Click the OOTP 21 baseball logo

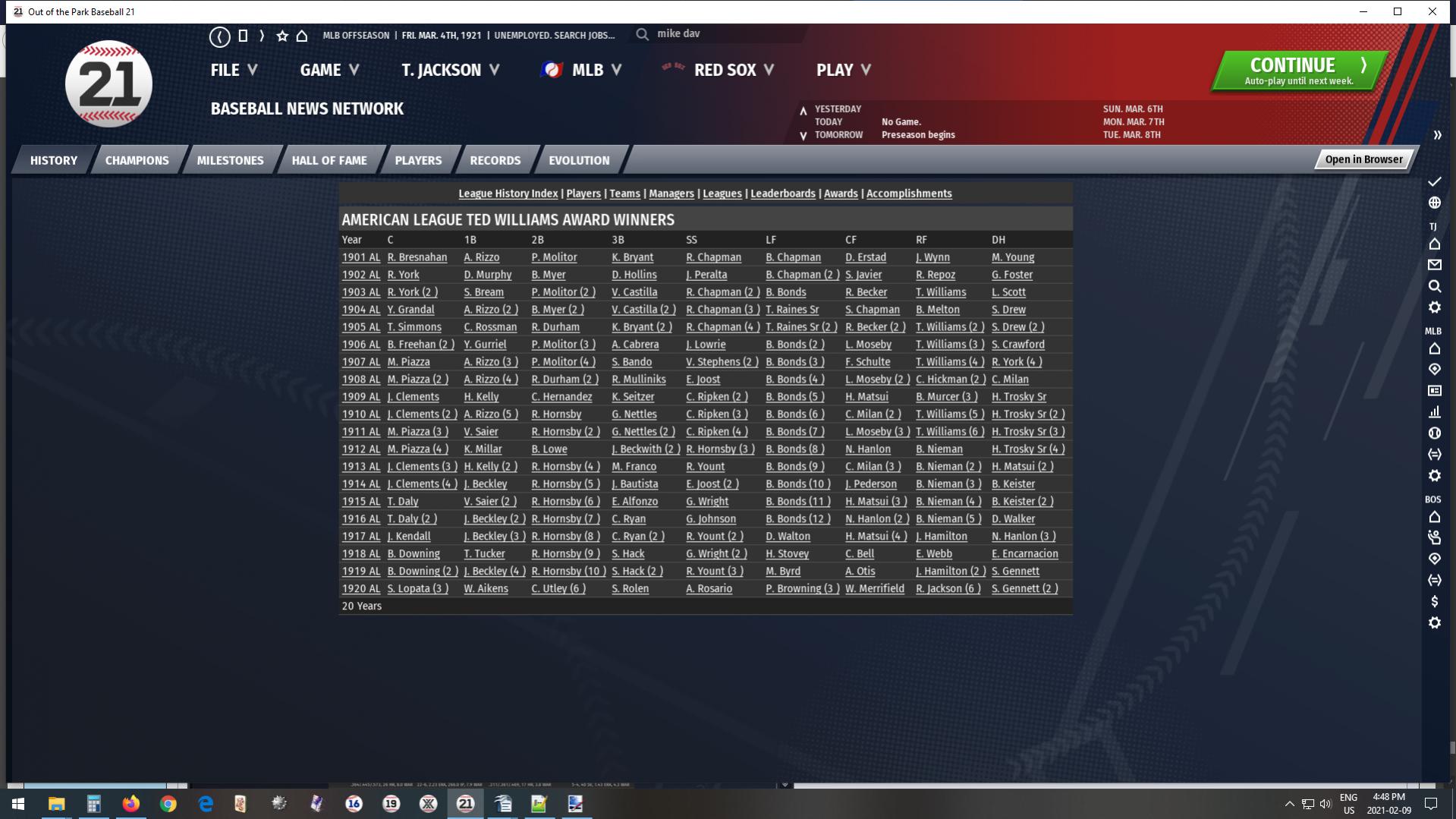[x=108, y=83]
